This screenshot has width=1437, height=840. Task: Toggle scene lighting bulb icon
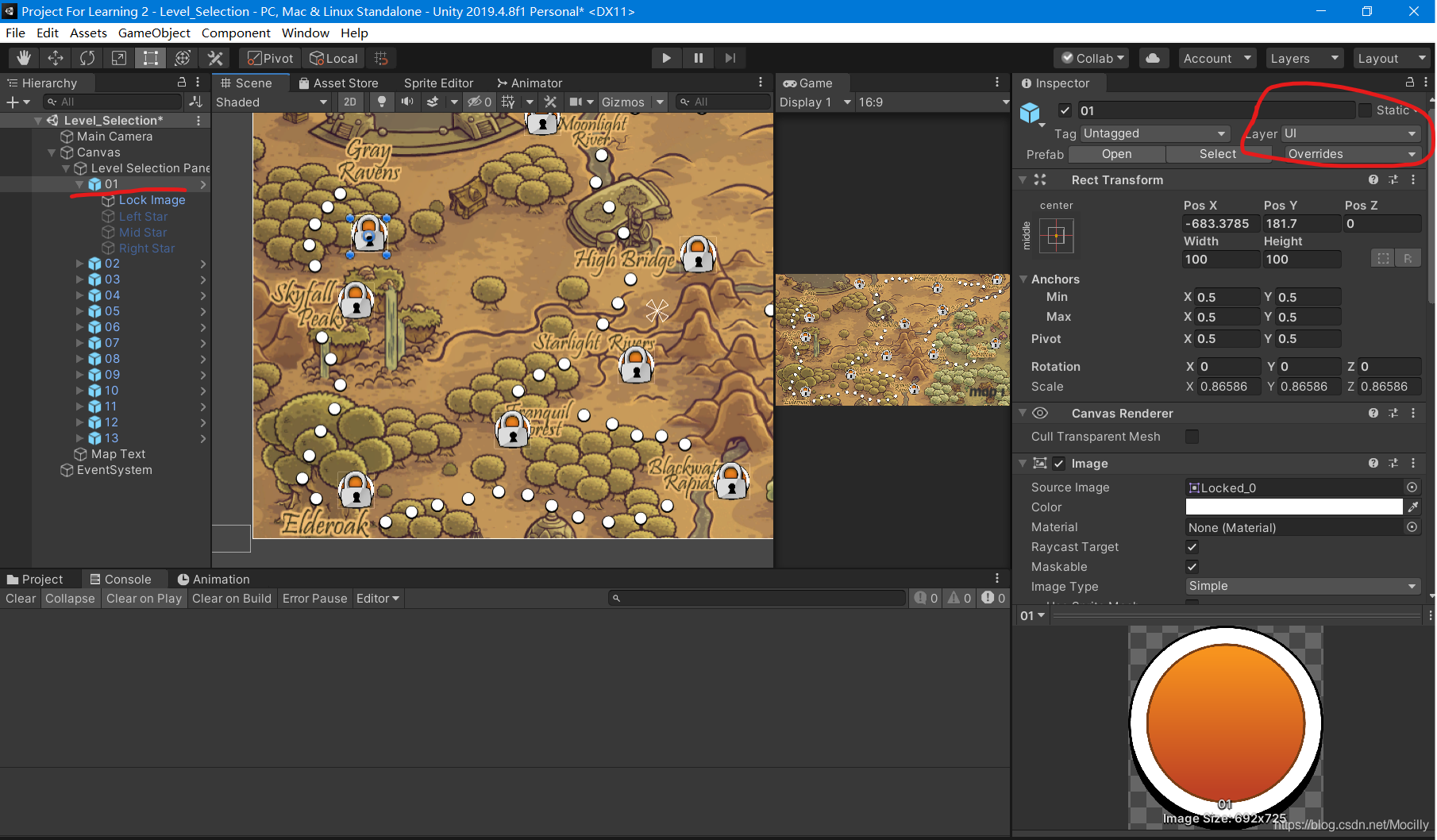click(x=382, y=102)
